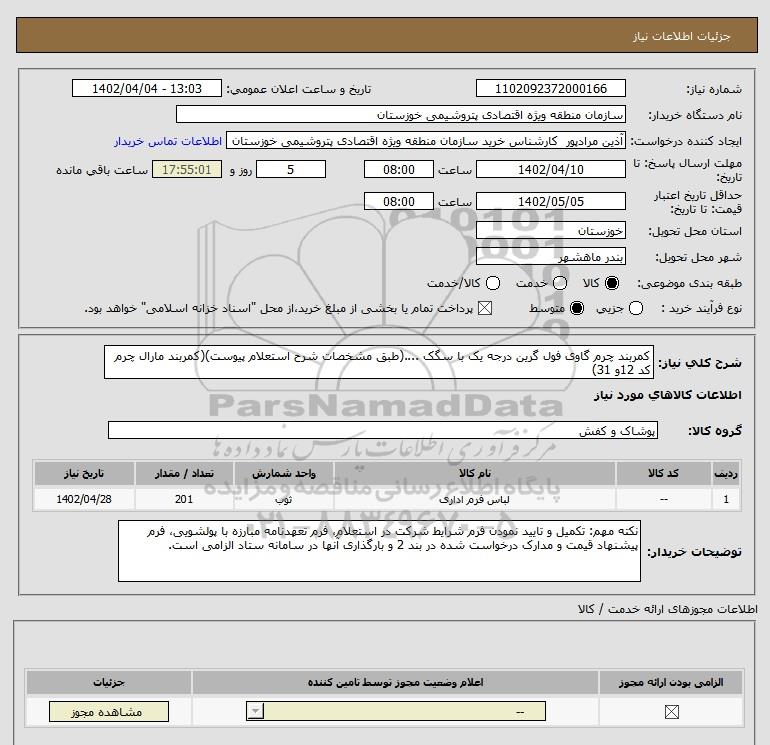
Task: Select the کالا/خدمت radio button
Action: point(493,283)
